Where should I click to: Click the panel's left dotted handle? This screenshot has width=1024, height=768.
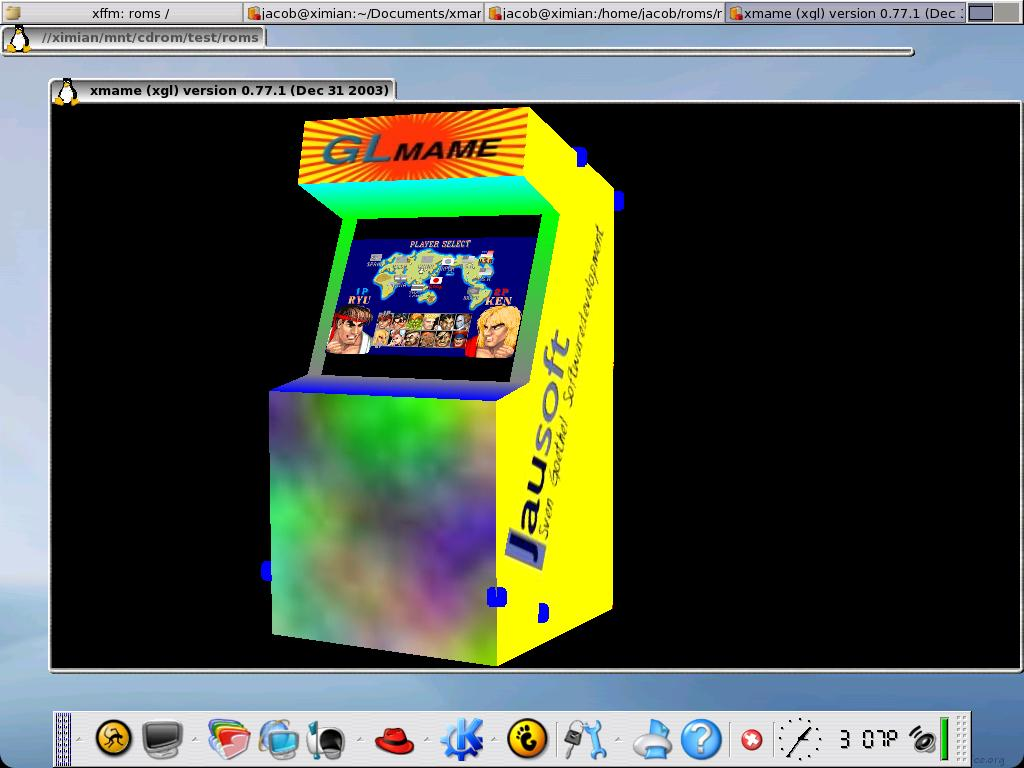pos(63,739)
